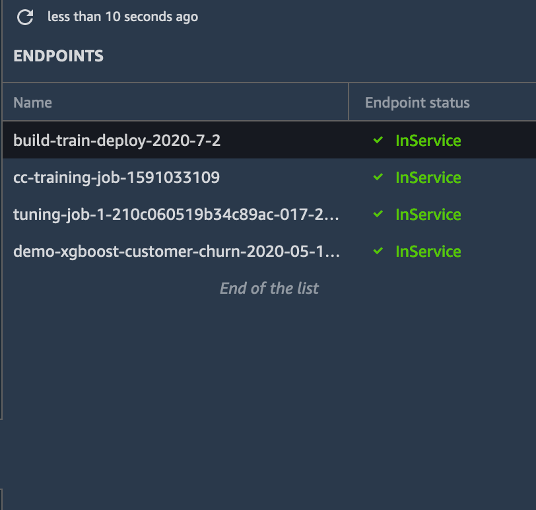Click InService status of demo-xgboost-customer-churn endpoint
This screenshot has width=536, height=510.
tap(428, 251)
